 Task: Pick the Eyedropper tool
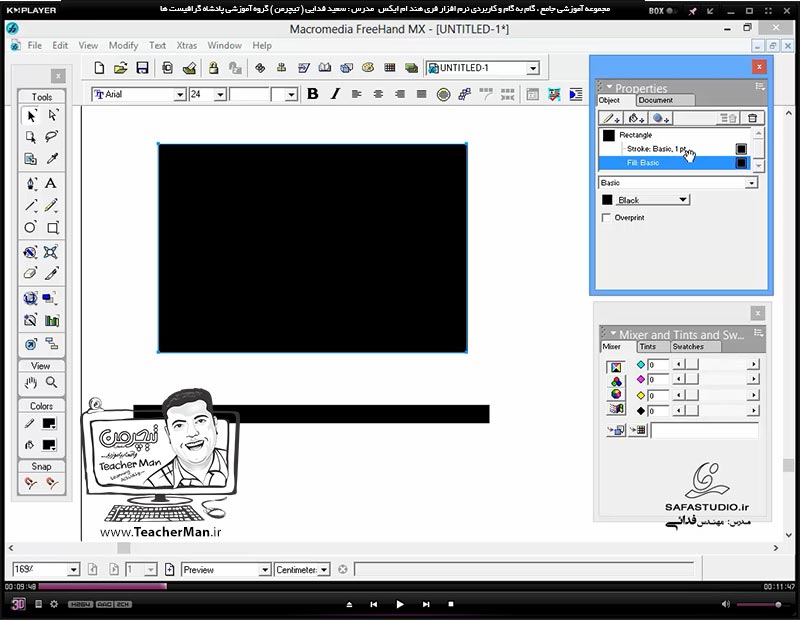click(52, 159)
